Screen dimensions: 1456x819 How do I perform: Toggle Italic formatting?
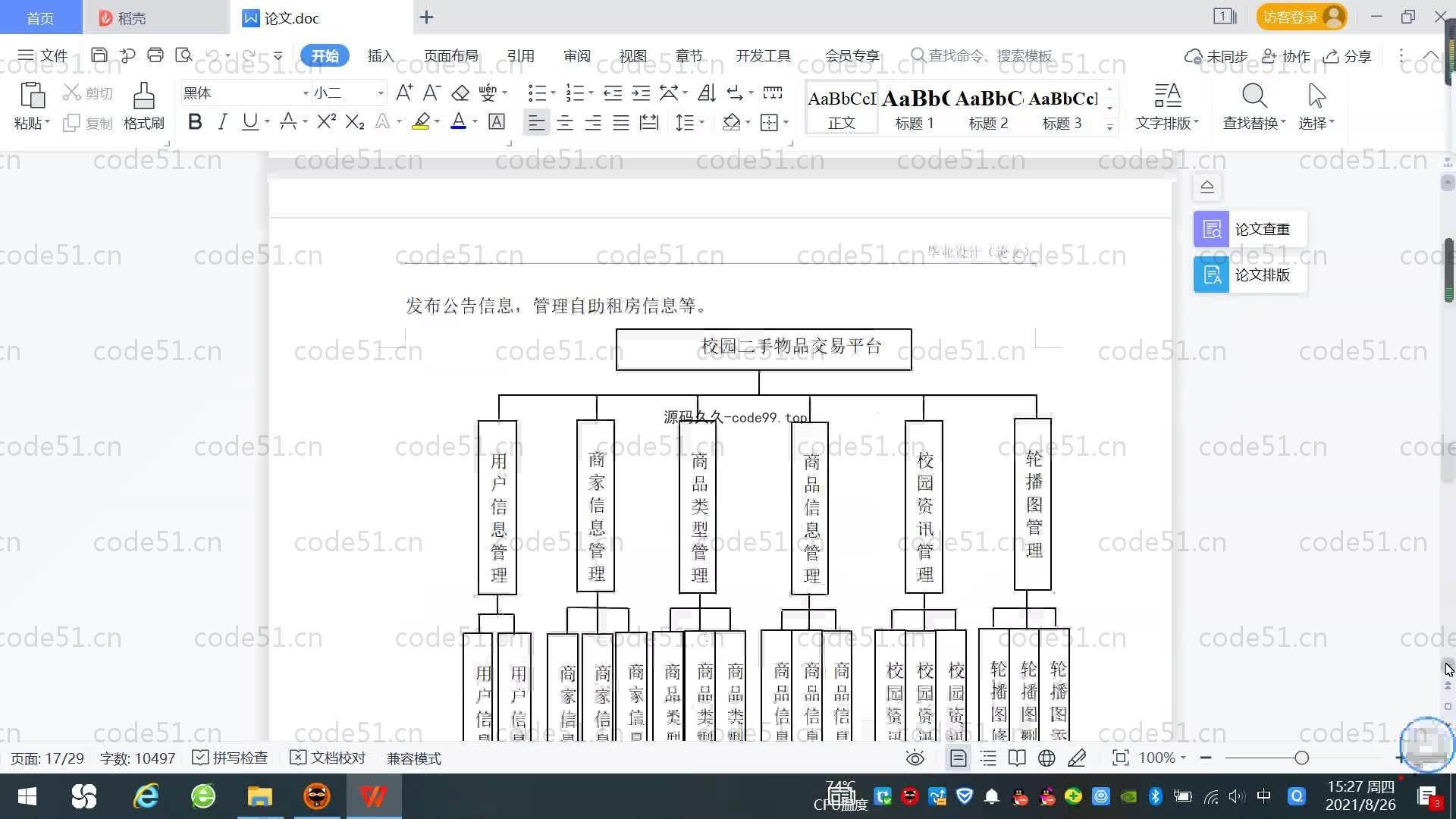[222, 122]
